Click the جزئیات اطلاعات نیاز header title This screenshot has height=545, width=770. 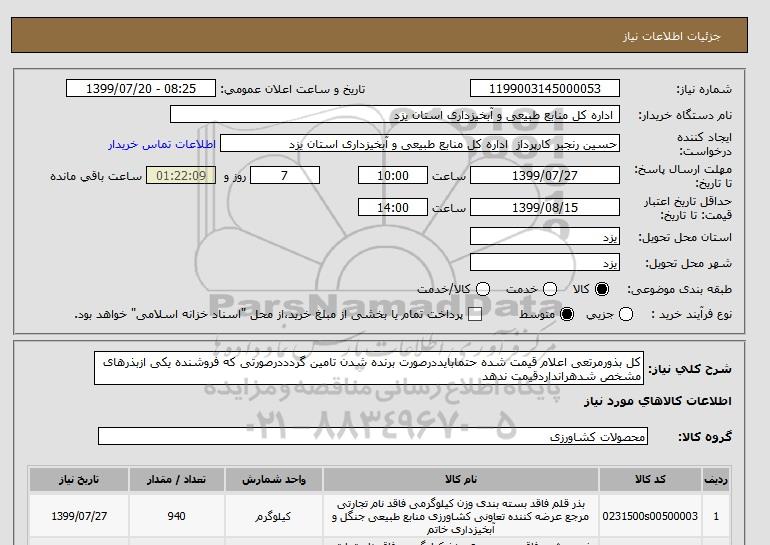pos(671,36)
